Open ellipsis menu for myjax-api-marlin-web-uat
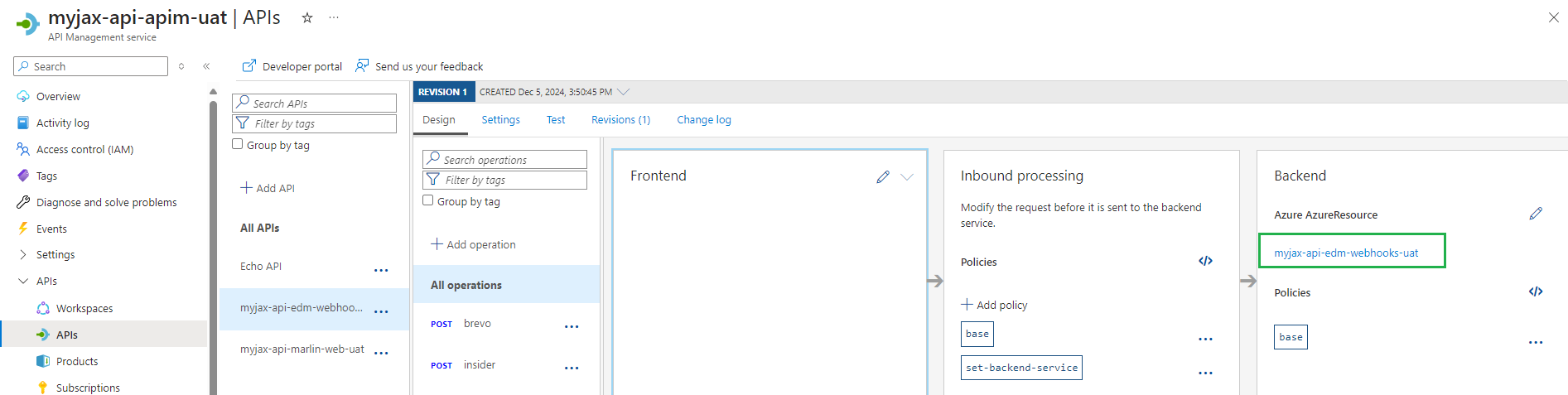 point(381,353)
